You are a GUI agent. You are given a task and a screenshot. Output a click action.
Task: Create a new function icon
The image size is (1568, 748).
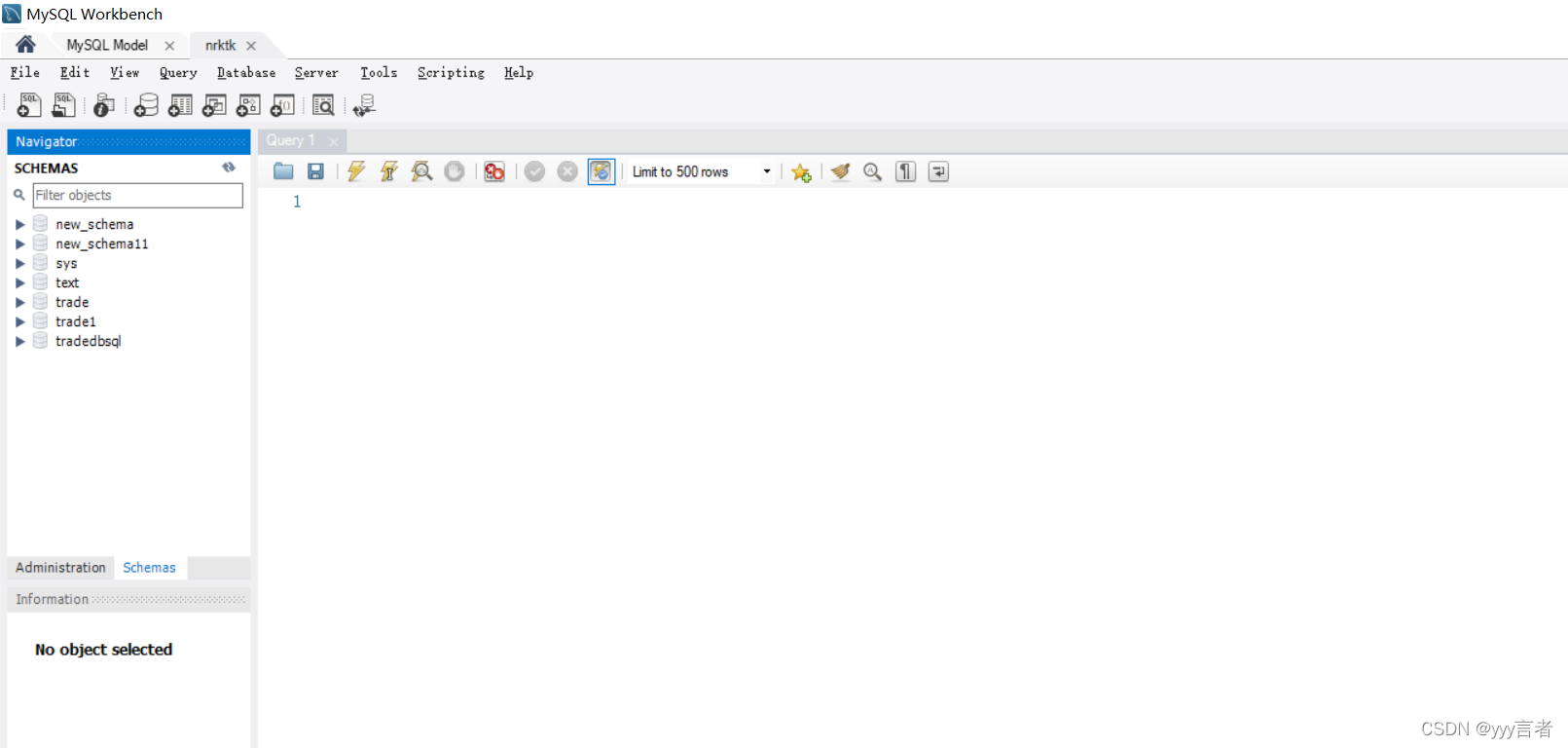click(x=282, y=105)
